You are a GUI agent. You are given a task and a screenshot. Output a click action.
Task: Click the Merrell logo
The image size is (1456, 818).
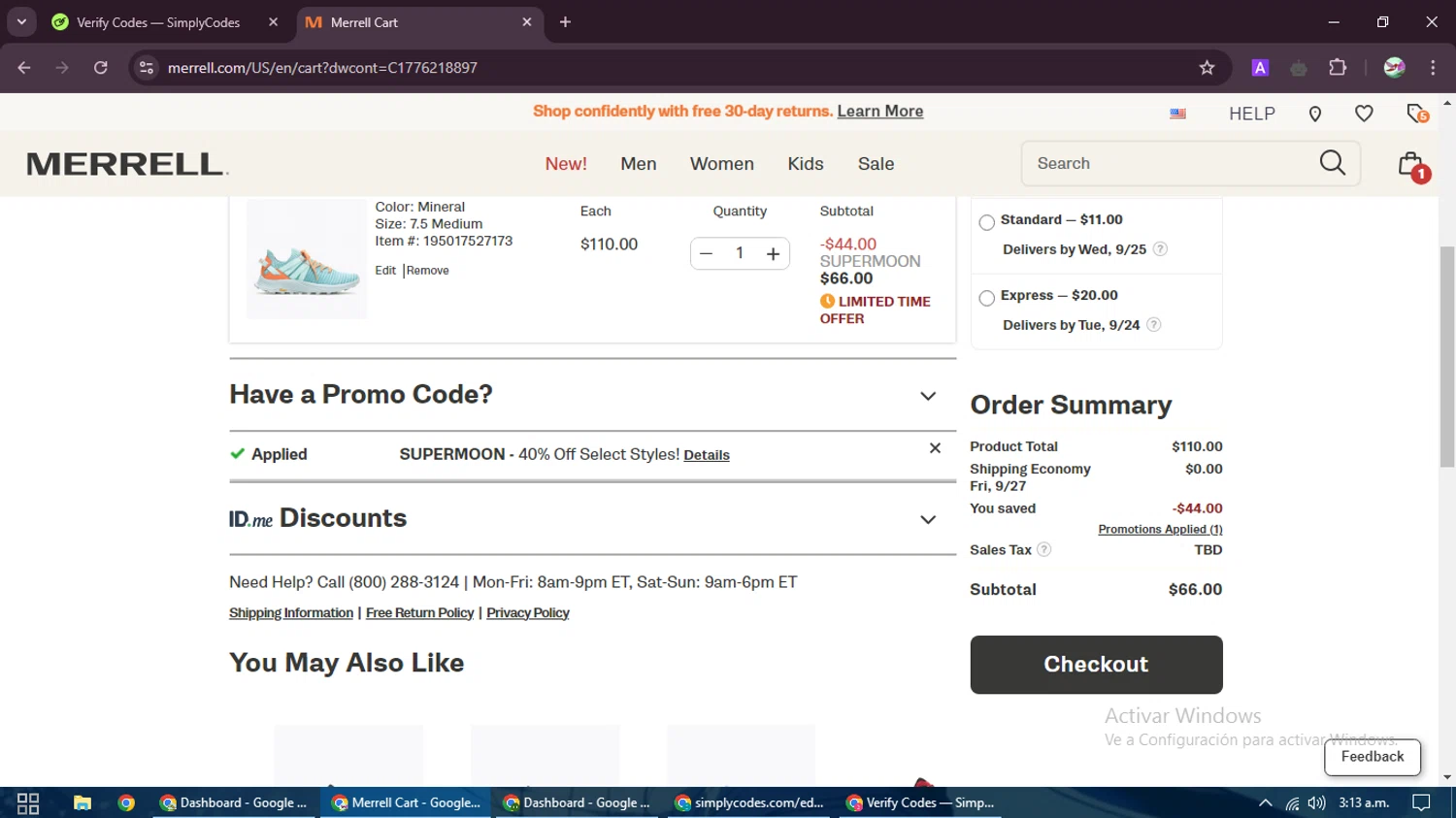tap(127, 164)
